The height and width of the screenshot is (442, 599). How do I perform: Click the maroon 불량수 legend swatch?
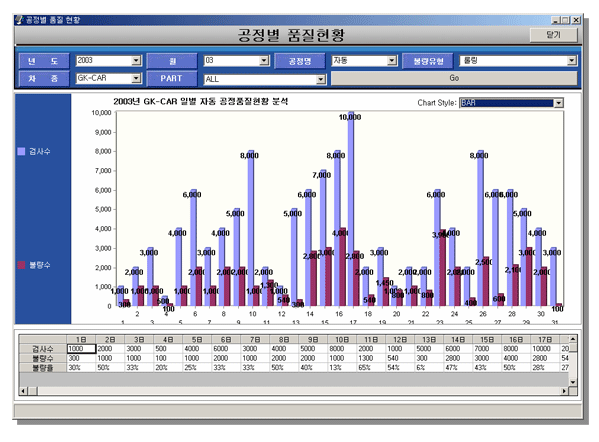pyautogui.click(x=21, y=265)
